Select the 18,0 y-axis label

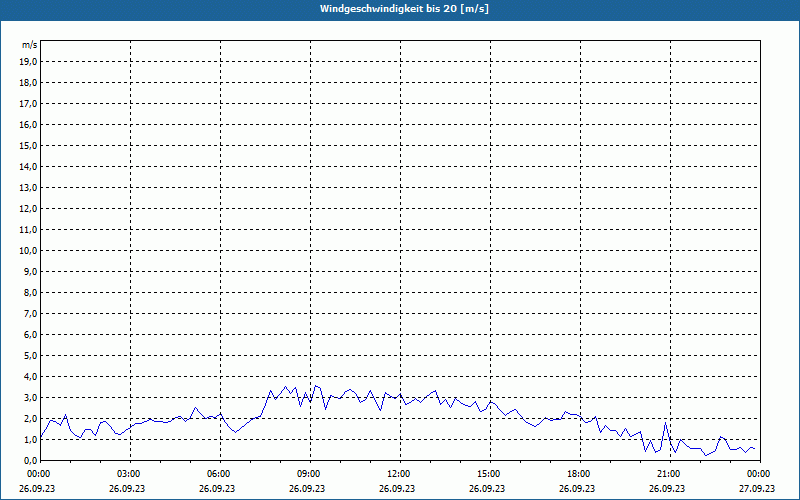(x=28, y=83)
